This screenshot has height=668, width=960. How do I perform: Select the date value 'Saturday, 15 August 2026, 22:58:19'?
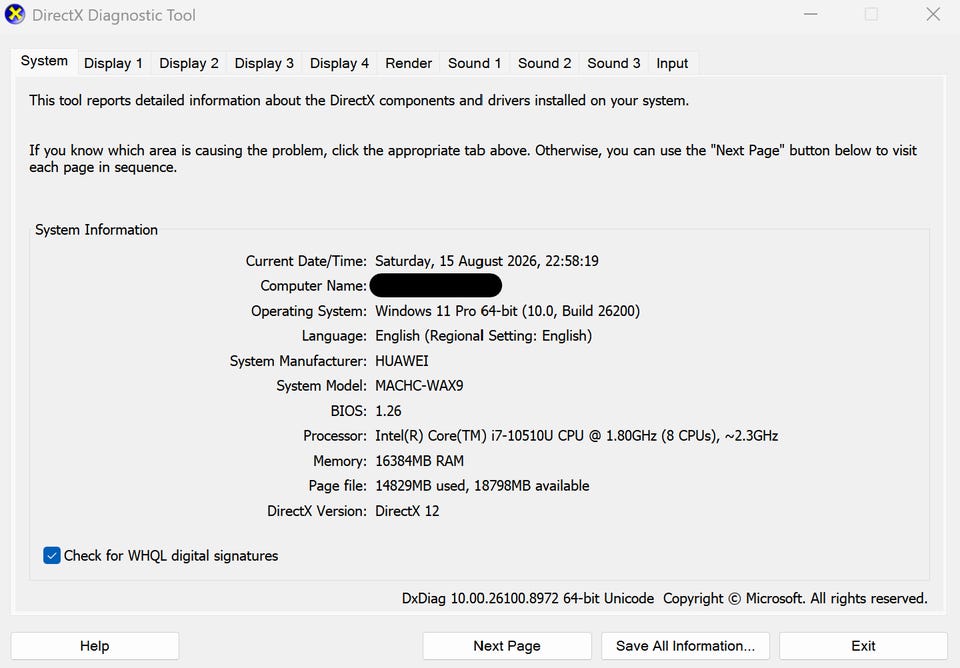coord(487,261)
